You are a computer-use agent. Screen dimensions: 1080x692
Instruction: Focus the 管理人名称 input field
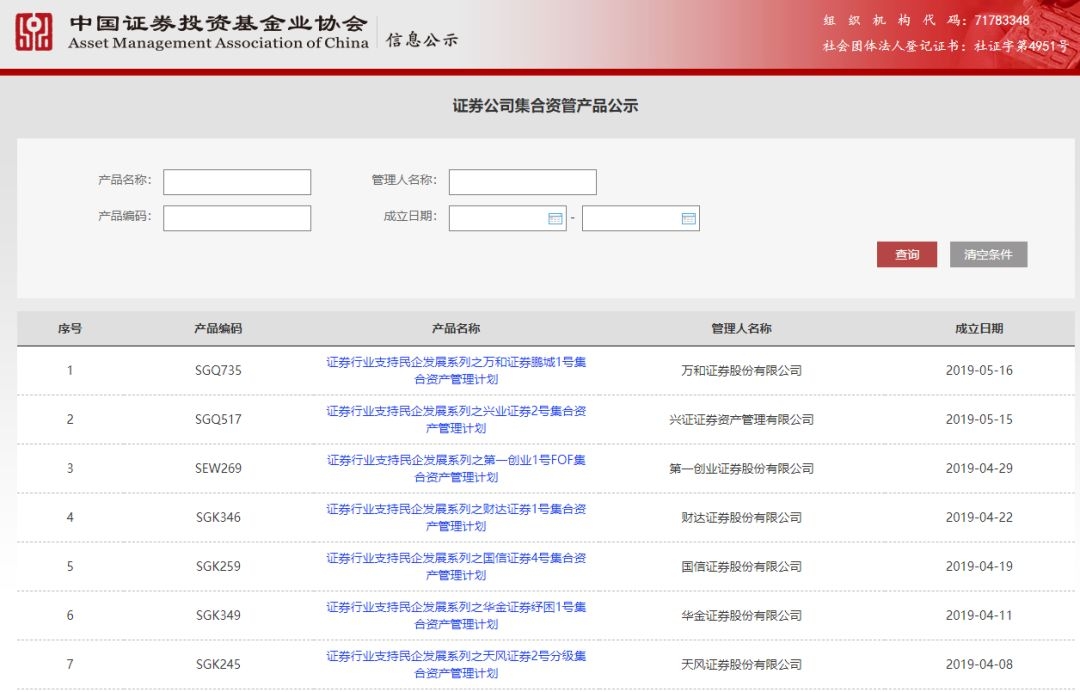pyautogui.click(x=522, y=182)
